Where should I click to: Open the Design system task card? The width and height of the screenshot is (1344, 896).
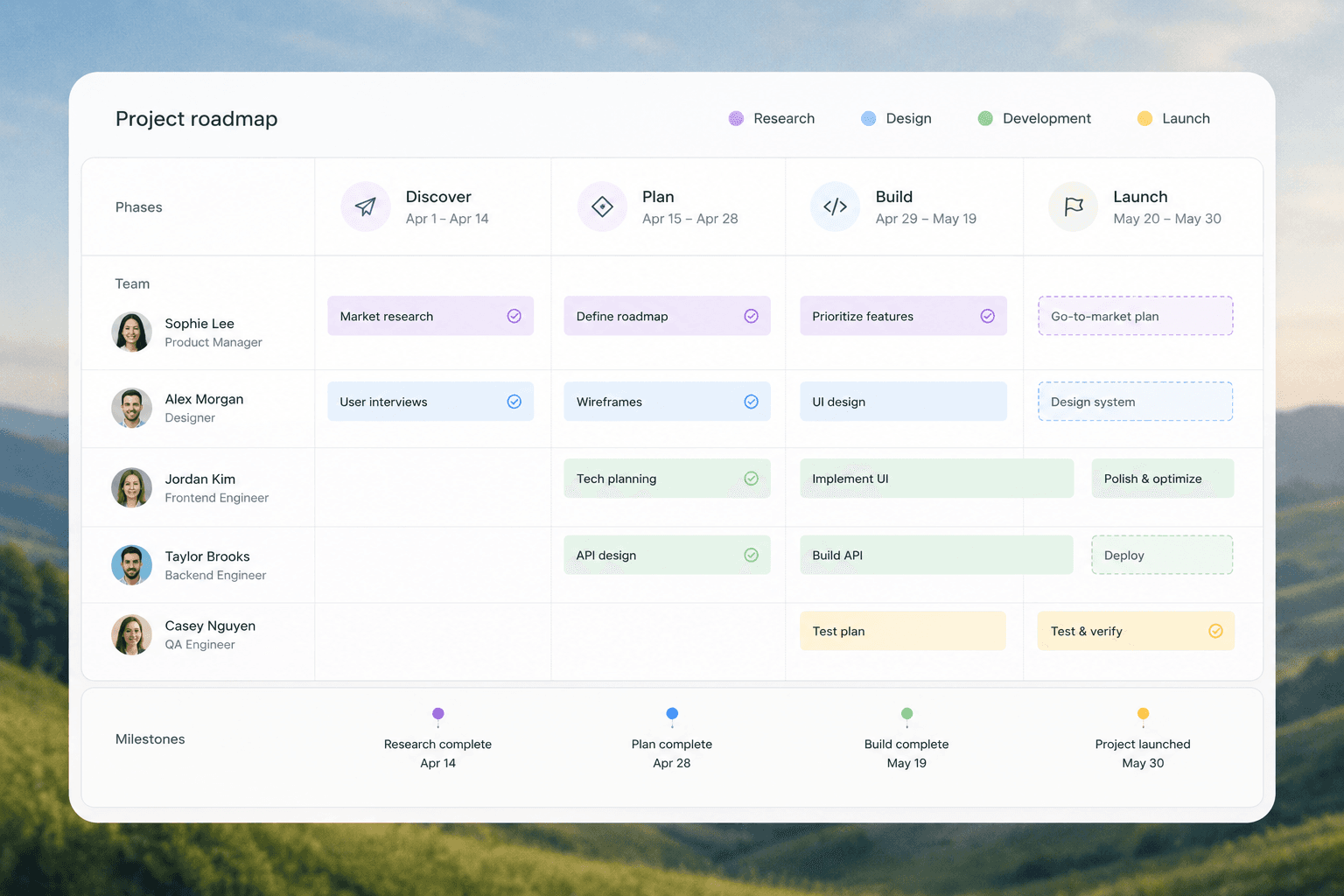point(1136,402)
